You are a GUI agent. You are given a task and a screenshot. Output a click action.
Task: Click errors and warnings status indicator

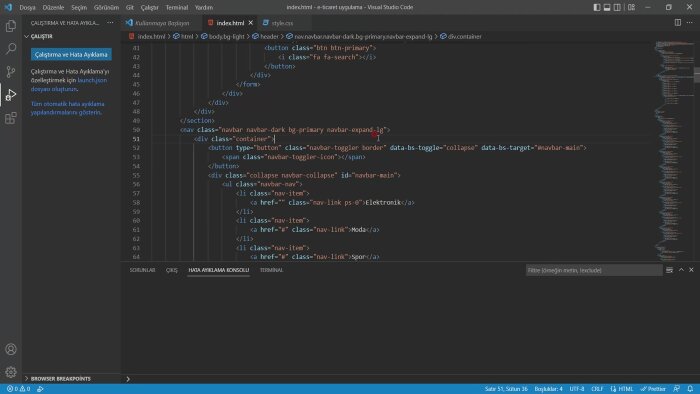pos(18,389)
